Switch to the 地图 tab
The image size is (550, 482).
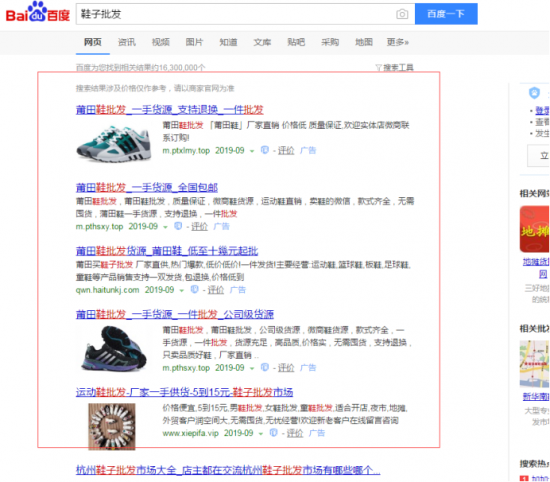click(x=364, y=42)
